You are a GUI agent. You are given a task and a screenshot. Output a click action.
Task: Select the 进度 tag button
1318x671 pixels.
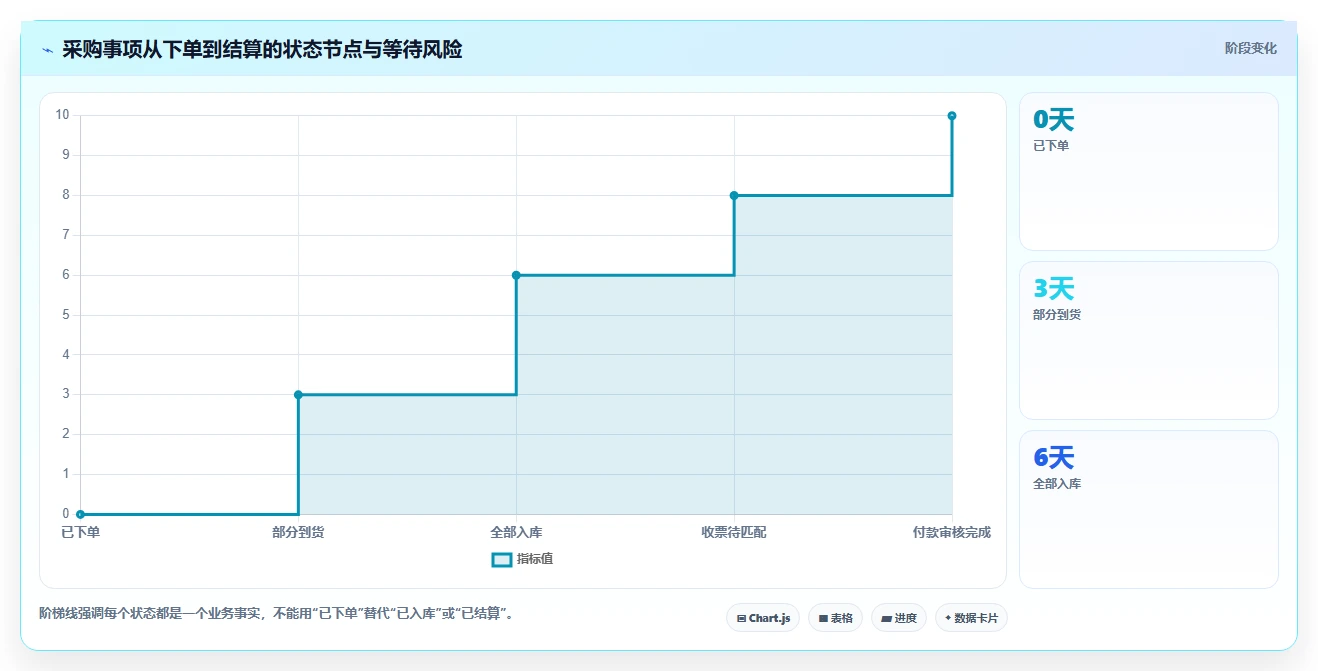[x=899, y=618]
